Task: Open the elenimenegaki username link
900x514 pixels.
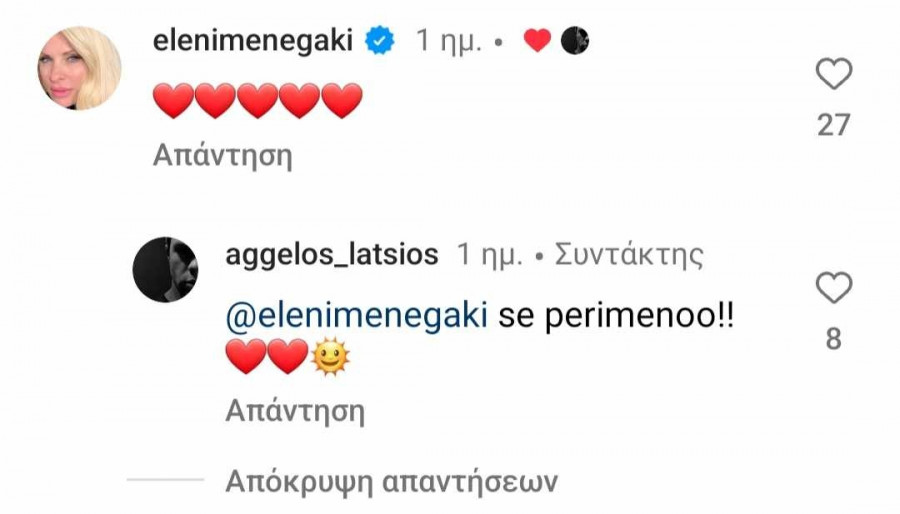Action: tap(253, 41)
